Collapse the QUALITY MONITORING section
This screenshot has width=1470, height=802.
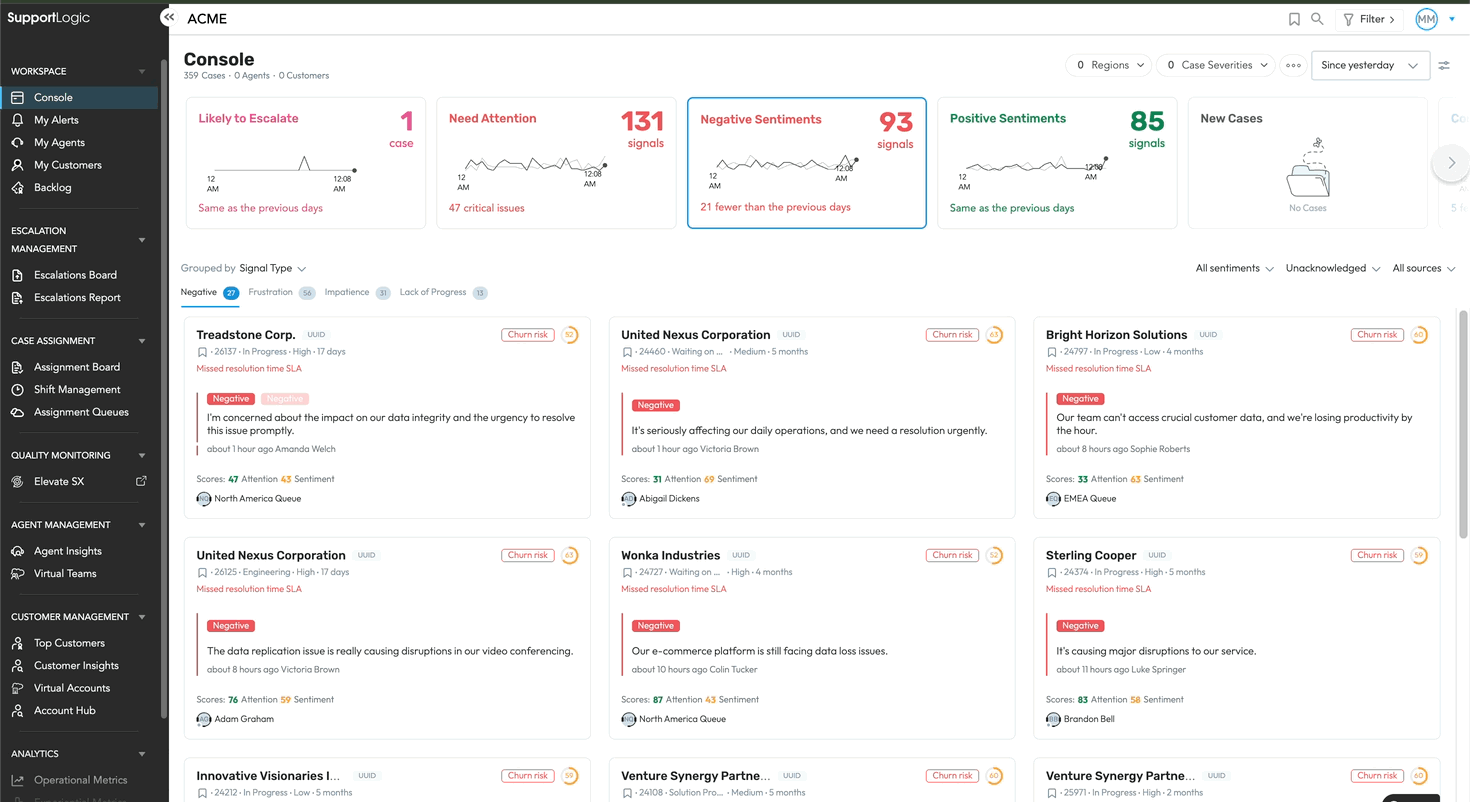(141, 456)
